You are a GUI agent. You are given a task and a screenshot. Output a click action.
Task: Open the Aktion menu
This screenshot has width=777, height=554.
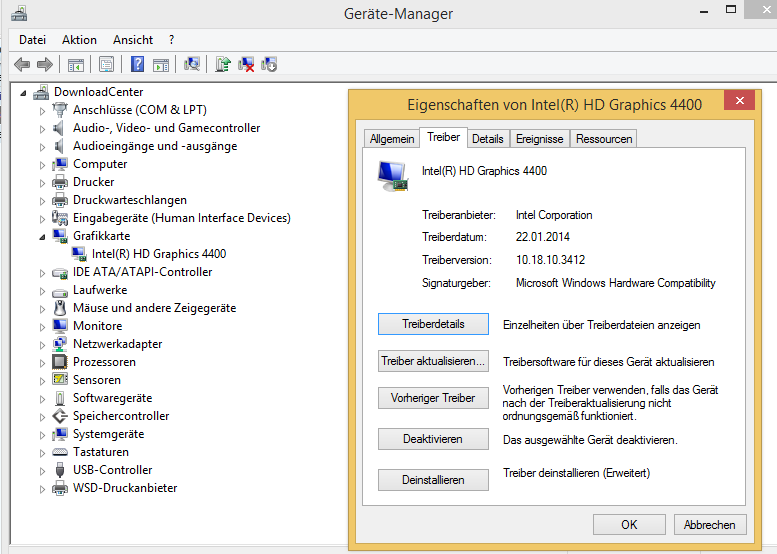[x=79, y=40]
